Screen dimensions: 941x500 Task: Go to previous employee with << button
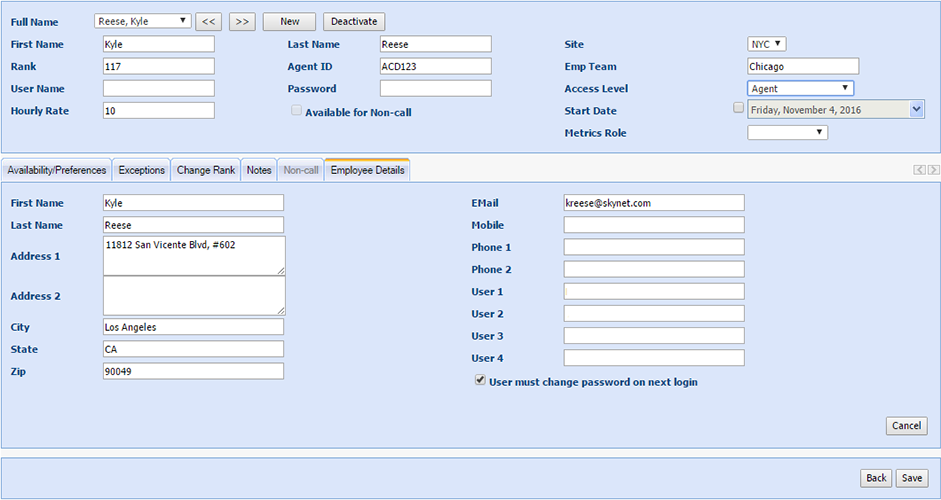(208, 21)
